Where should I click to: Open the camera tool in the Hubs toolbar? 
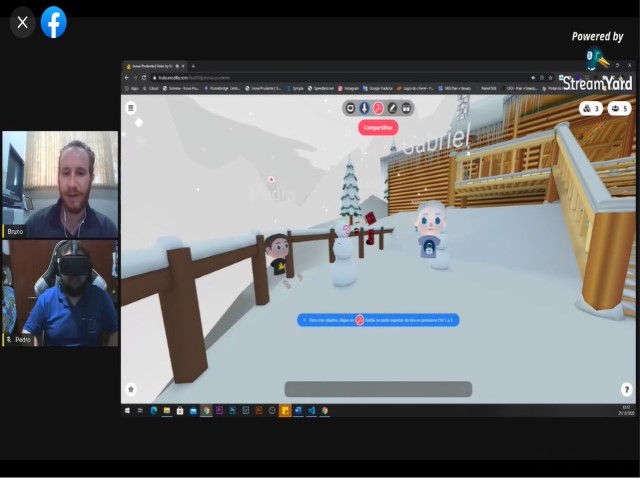[406, 108]
